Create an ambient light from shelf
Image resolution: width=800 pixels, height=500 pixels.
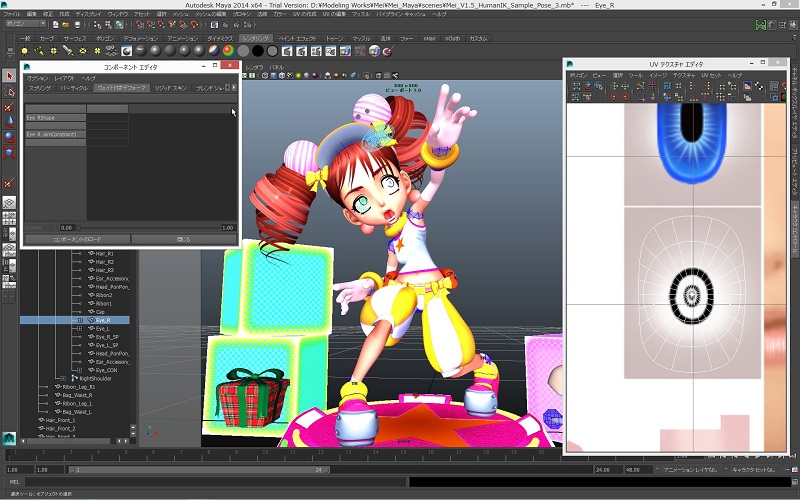[x=24, y=51]
